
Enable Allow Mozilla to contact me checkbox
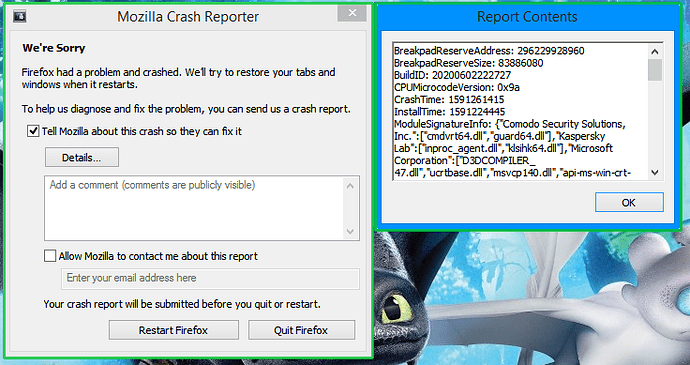[x=50, y=256]
